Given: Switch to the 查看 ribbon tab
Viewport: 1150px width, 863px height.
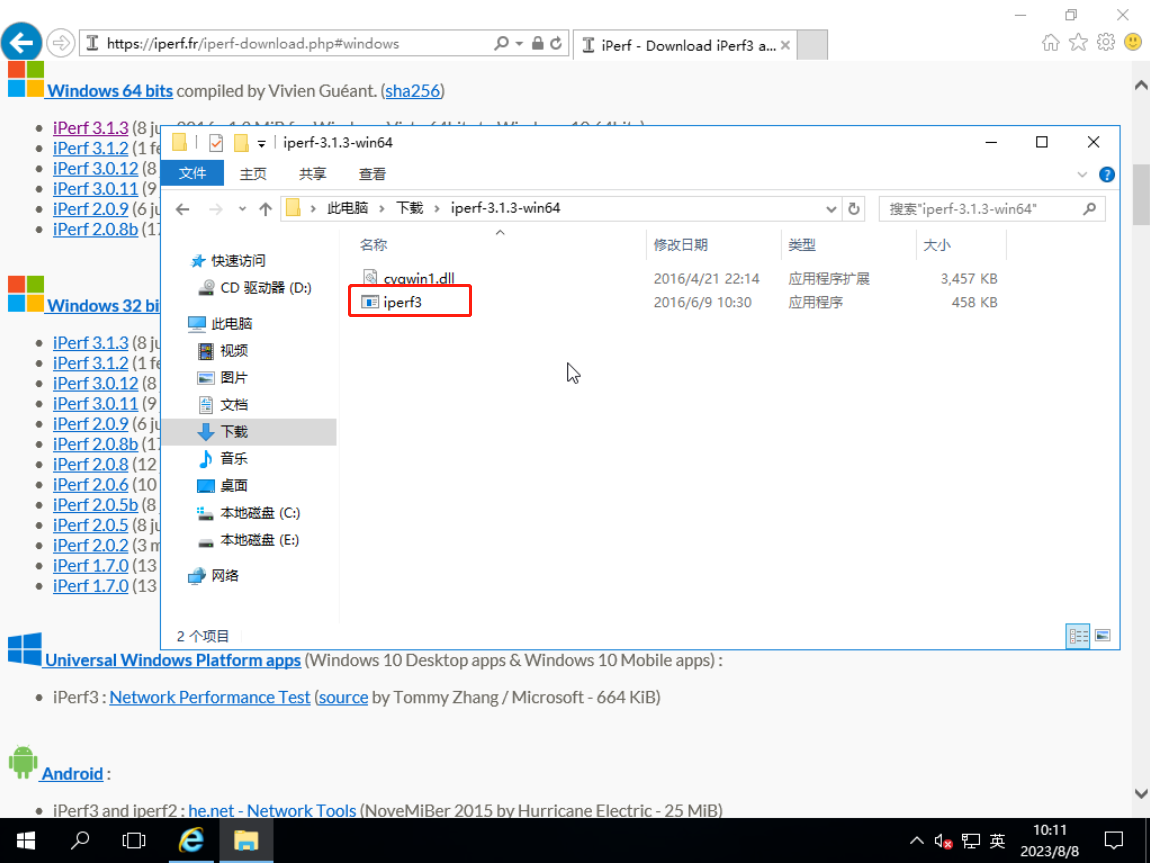Looking at the screenshot, I should [x=372, y=173].
